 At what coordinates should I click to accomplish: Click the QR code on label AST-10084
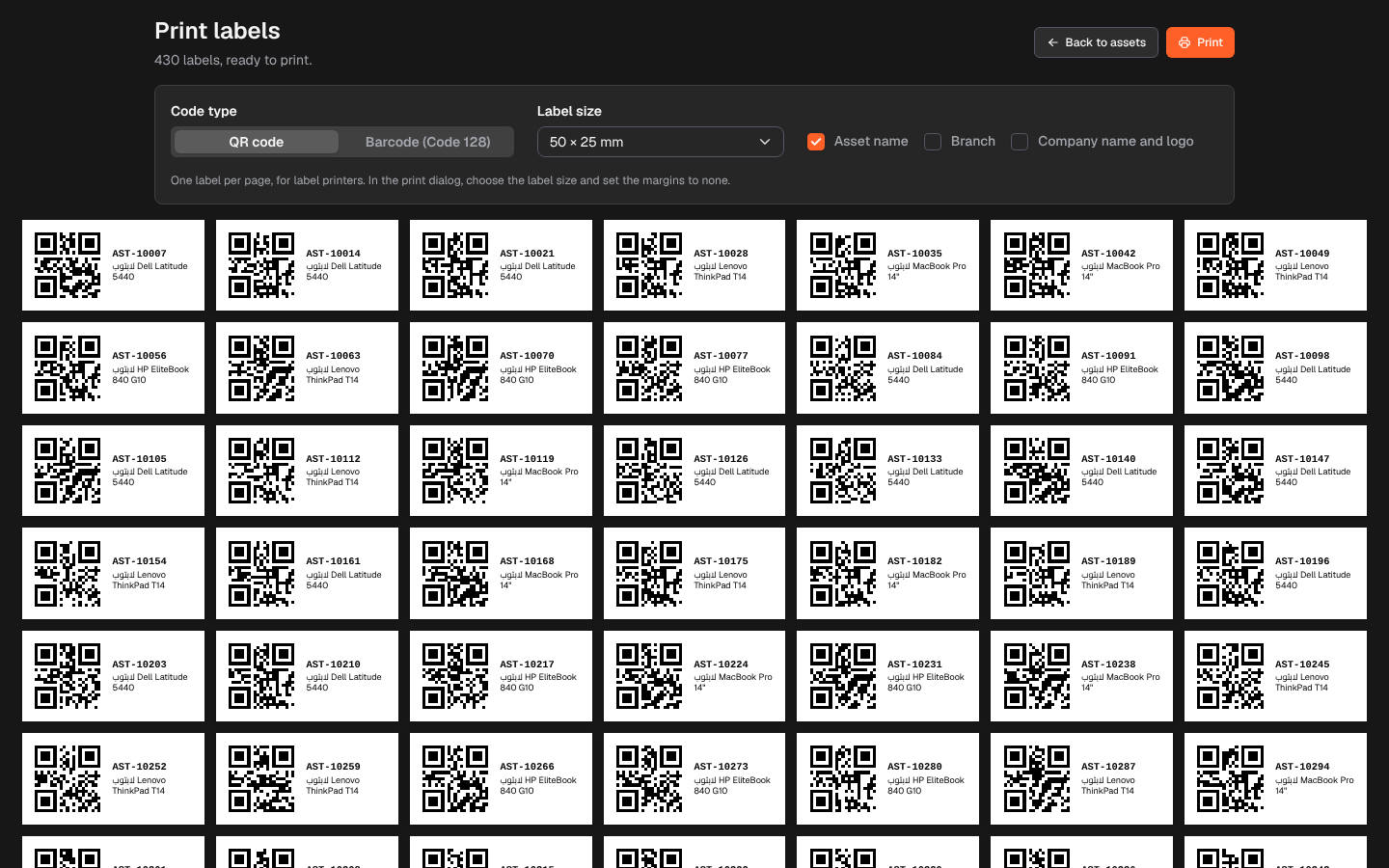click(843, 368)
